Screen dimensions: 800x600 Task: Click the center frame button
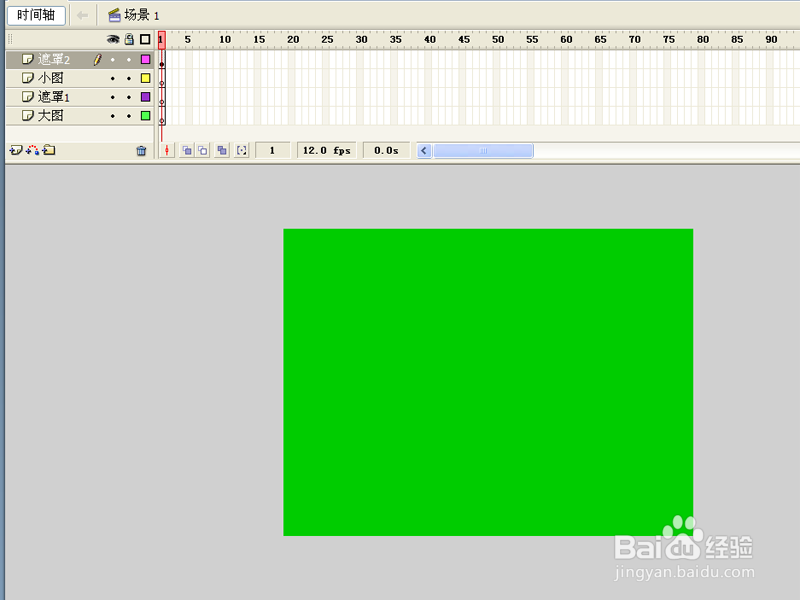[x=167, y=151]
